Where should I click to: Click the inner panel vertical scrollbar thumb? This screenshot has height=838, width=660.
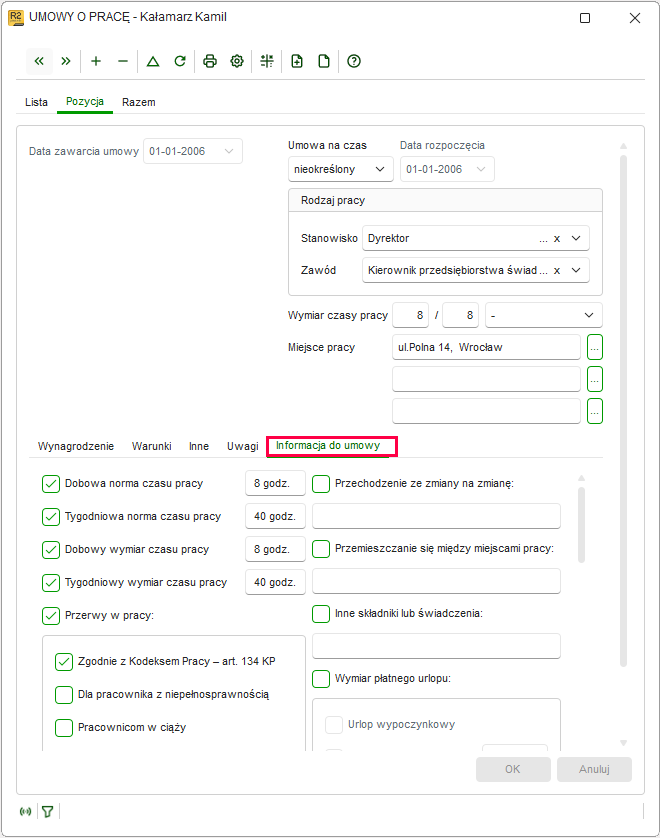tap(581, 525)
